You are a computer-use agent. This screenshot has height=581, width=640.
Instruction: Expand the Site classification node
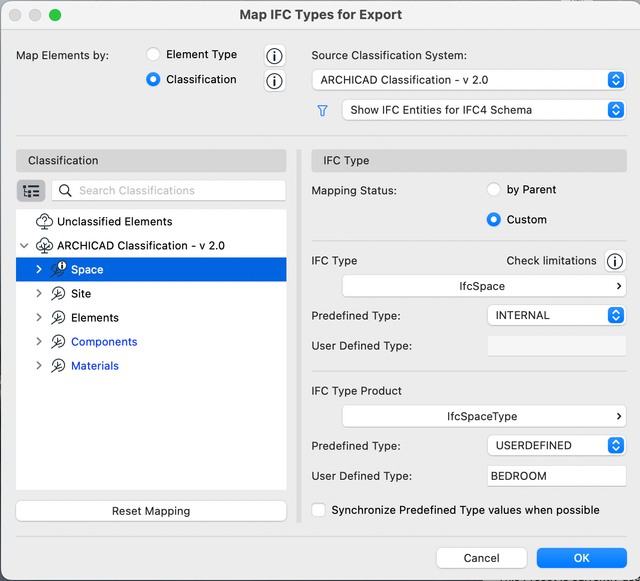click(x=39, y=294)
